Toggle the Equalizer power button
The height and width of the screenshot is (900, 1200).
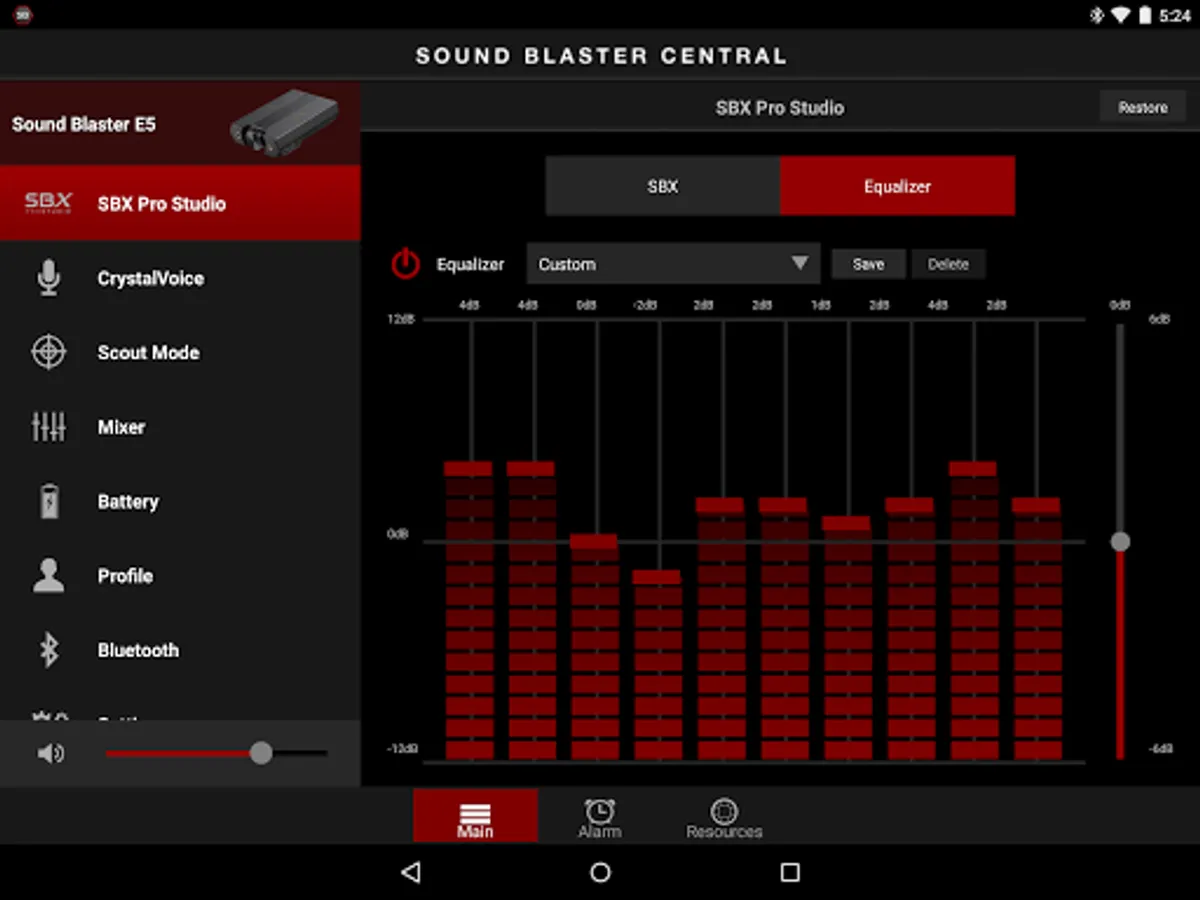pyautogui.click(x=405, y=264)
